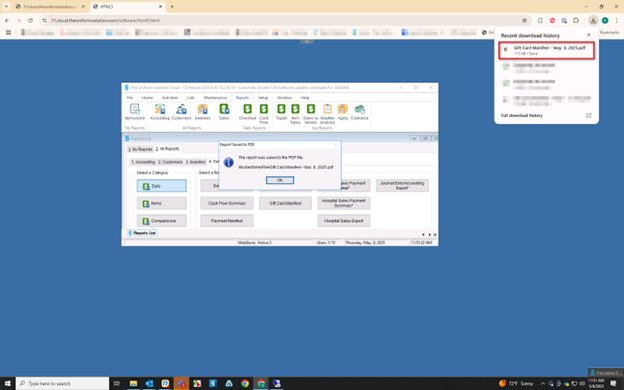Open the Maintenance menu
The height and width of the screenshot is (390, 624).
tap(215, 98)
